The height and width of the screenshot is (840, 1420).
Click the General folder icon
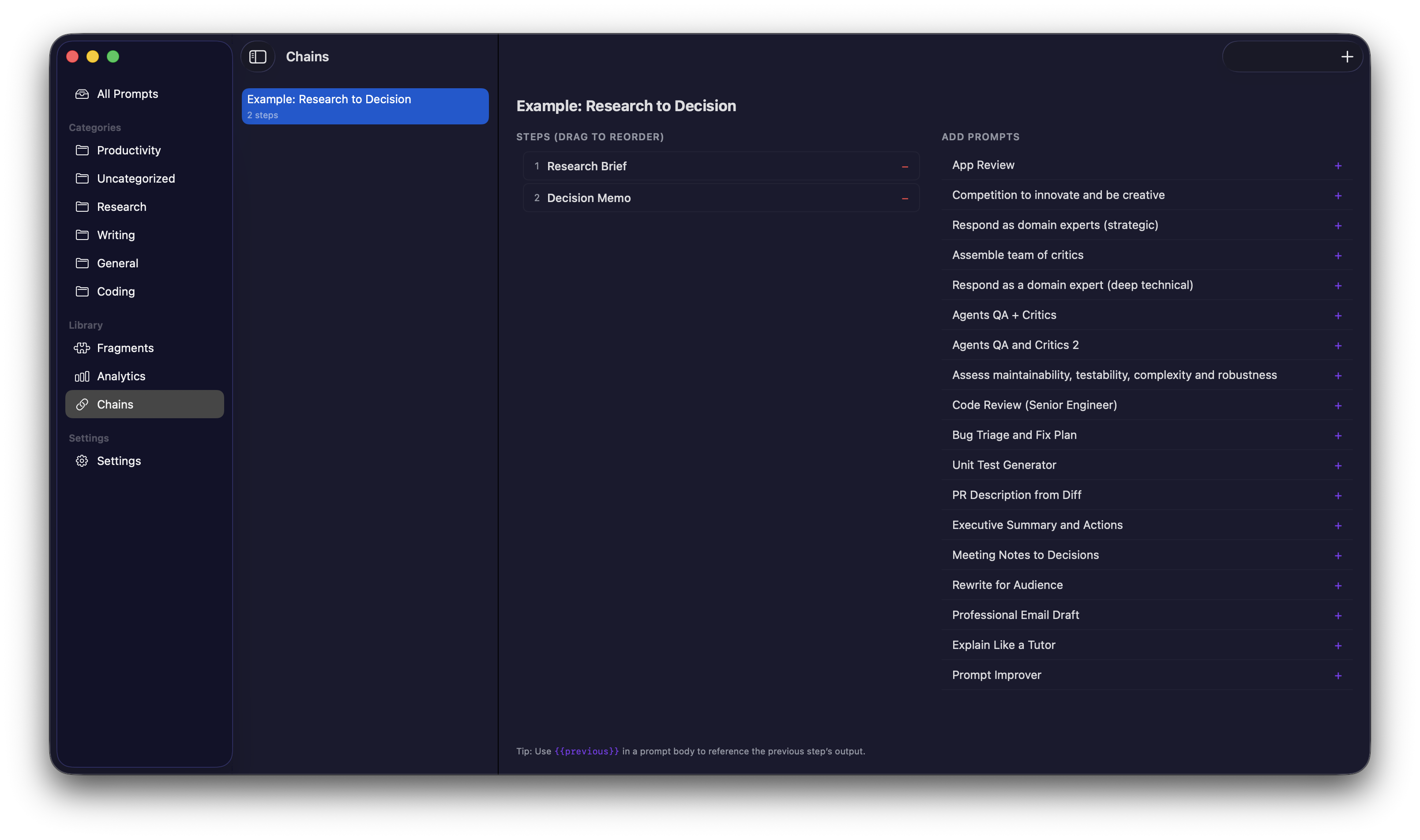[x=82, y=262]
